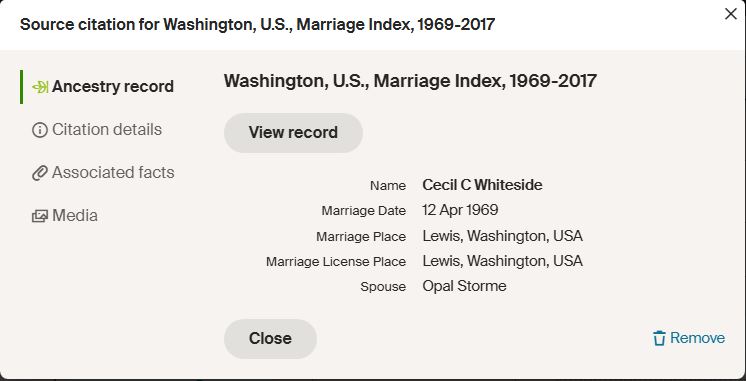Select the name Cecil C Whiteside
746x381 pixels.
pos(482,185)
